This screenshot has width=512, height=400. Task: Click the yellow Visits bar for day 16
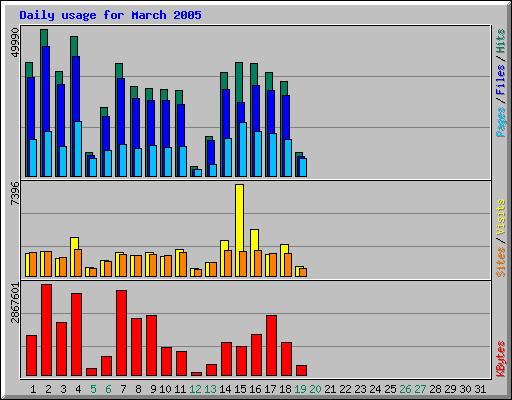[x=254, y=240]
